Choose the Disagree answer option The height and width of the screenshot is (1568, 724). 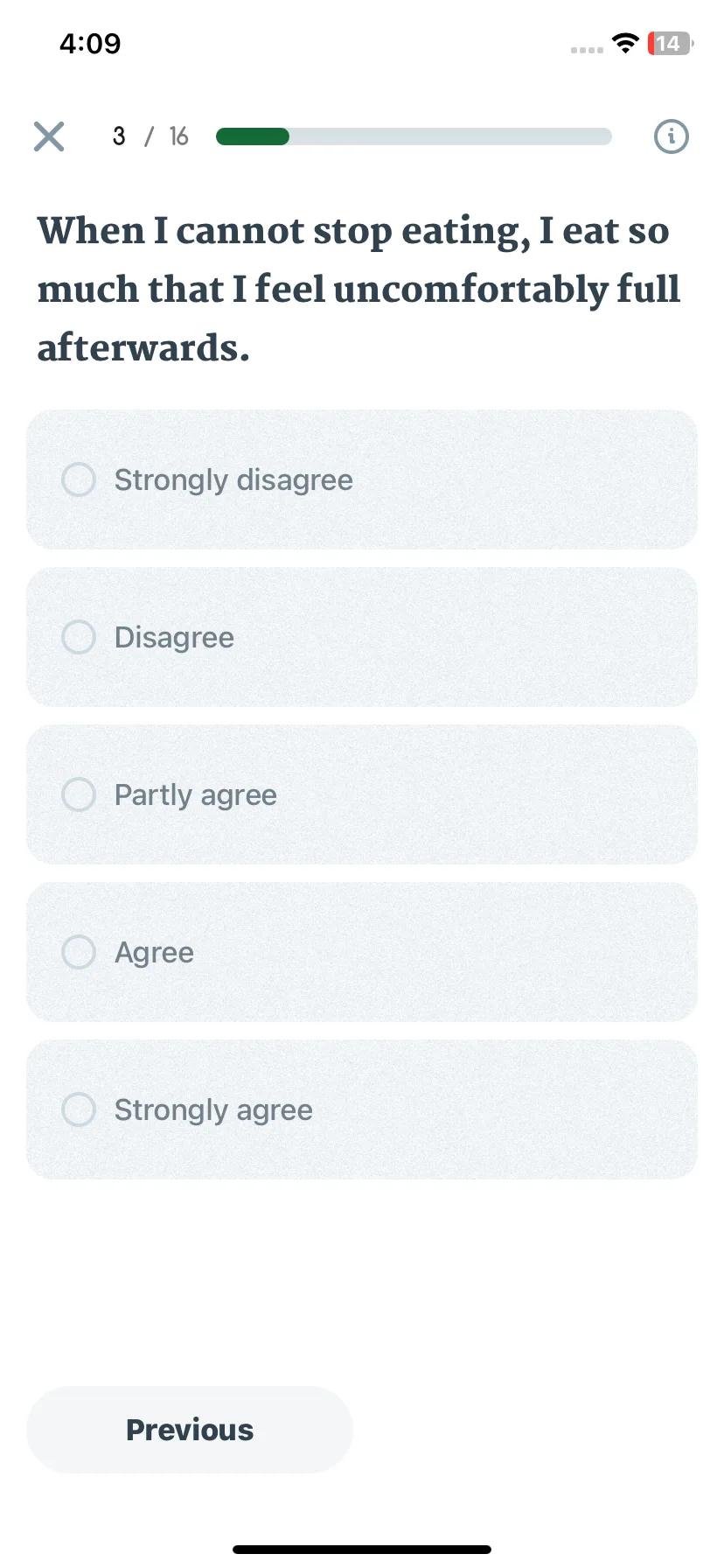(x=362, y=637)
